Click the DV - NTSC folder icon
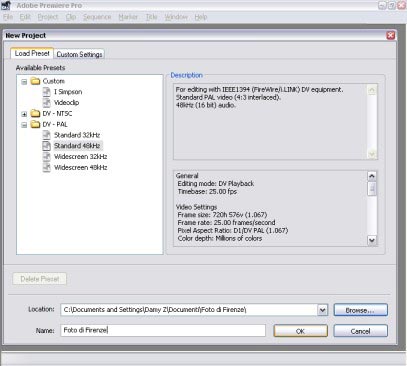Image resolution: width=407 pixels, height=366 pixels. coord(35,113)
